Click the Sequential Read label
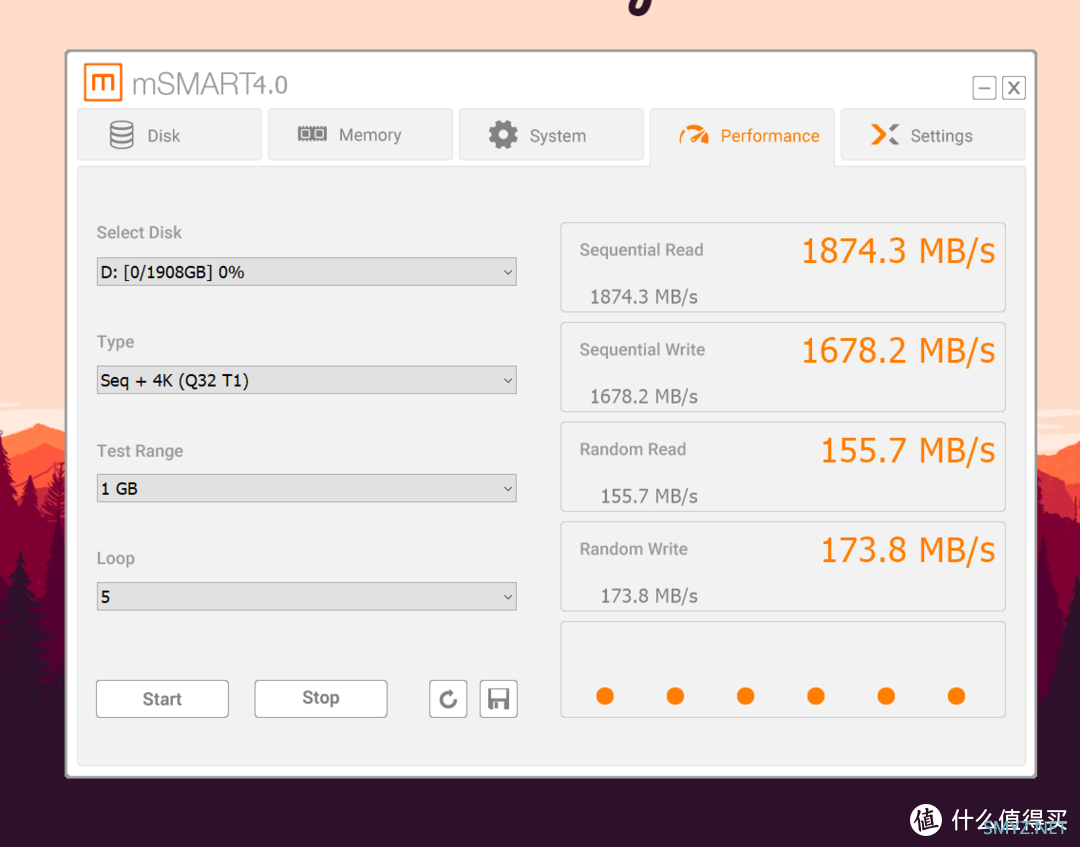Viewport: 1080px width, 847px height. pos(641,250)
